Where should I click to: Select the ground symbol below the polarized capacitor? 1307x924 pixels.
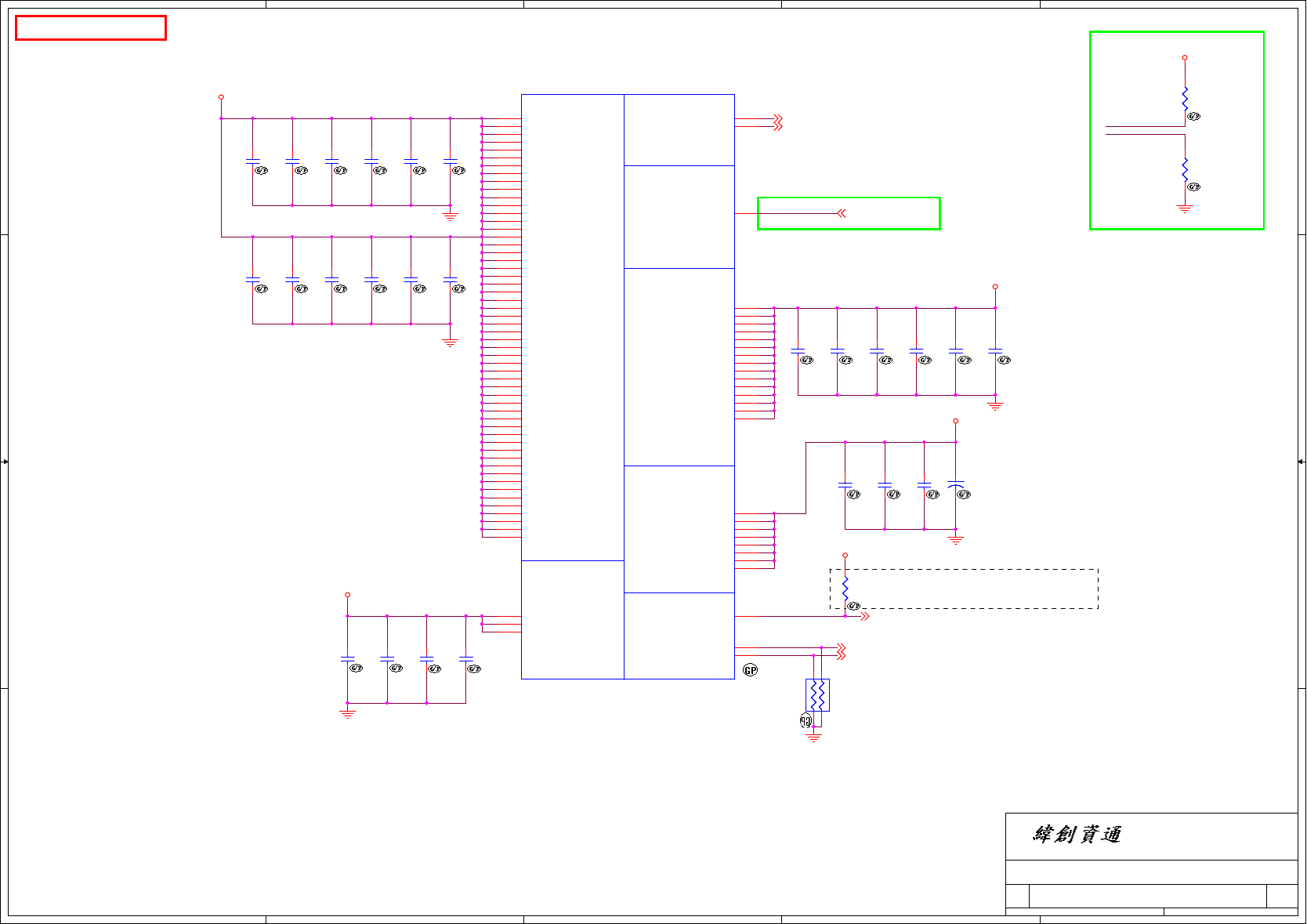coord(956,540)
